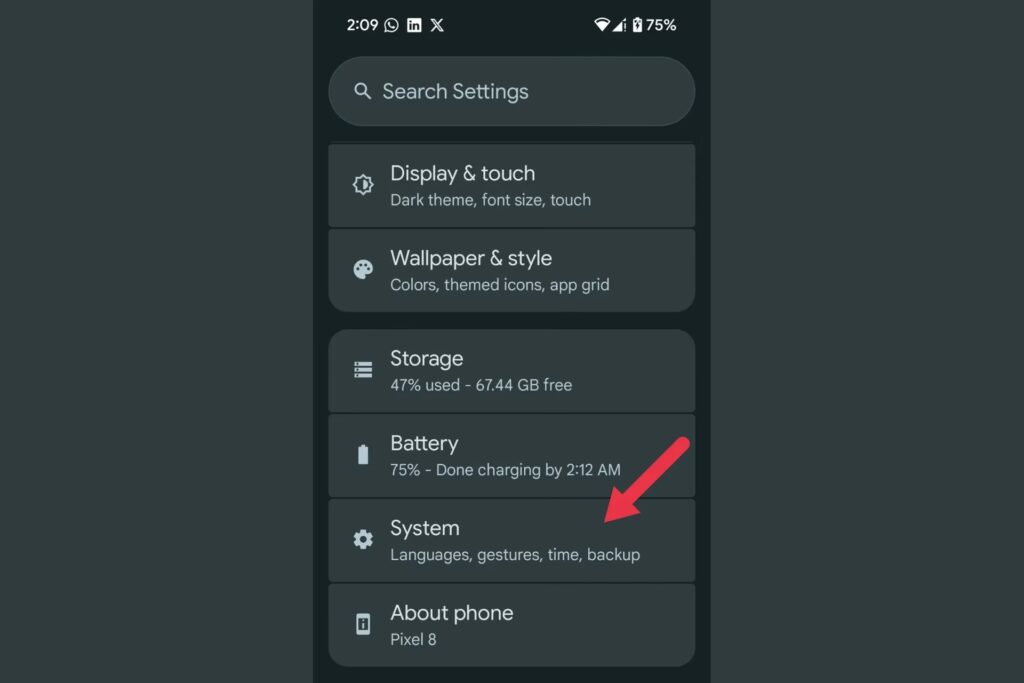The width and height of the screenshot is (1024, 683).
Task: Tap the Battery icon in settings list
Action: 363,454
